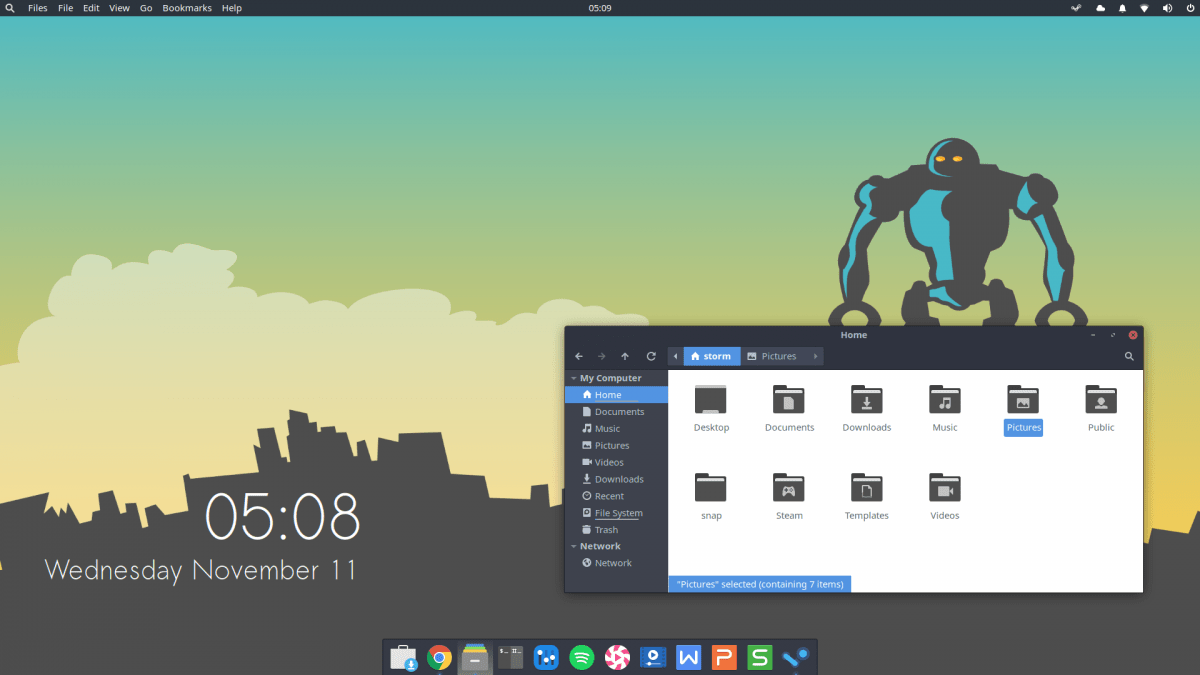Click the storm breadcrumb button

tap(711, 356)
